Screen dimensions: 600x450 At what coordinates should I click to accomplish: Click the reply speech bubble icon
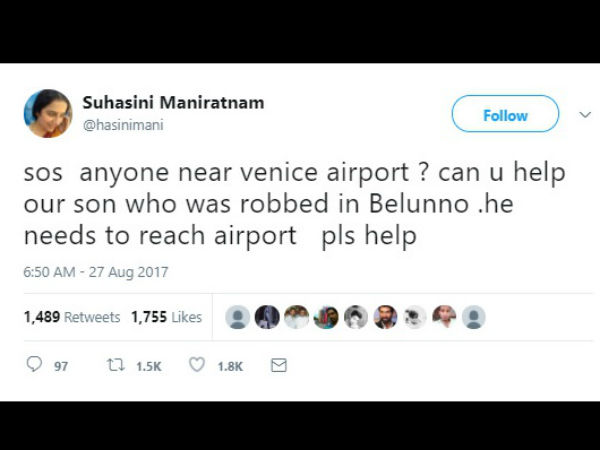point(34,364)
